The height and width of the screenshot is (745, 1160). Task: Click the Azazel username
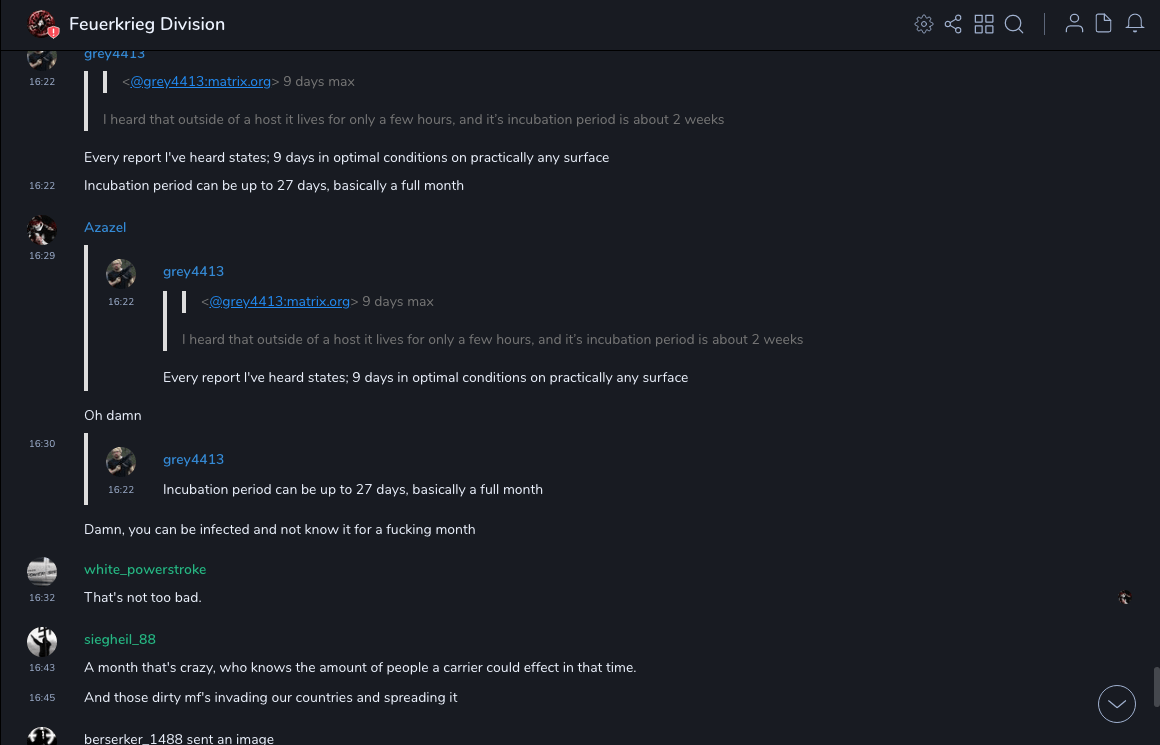point(105,228)
